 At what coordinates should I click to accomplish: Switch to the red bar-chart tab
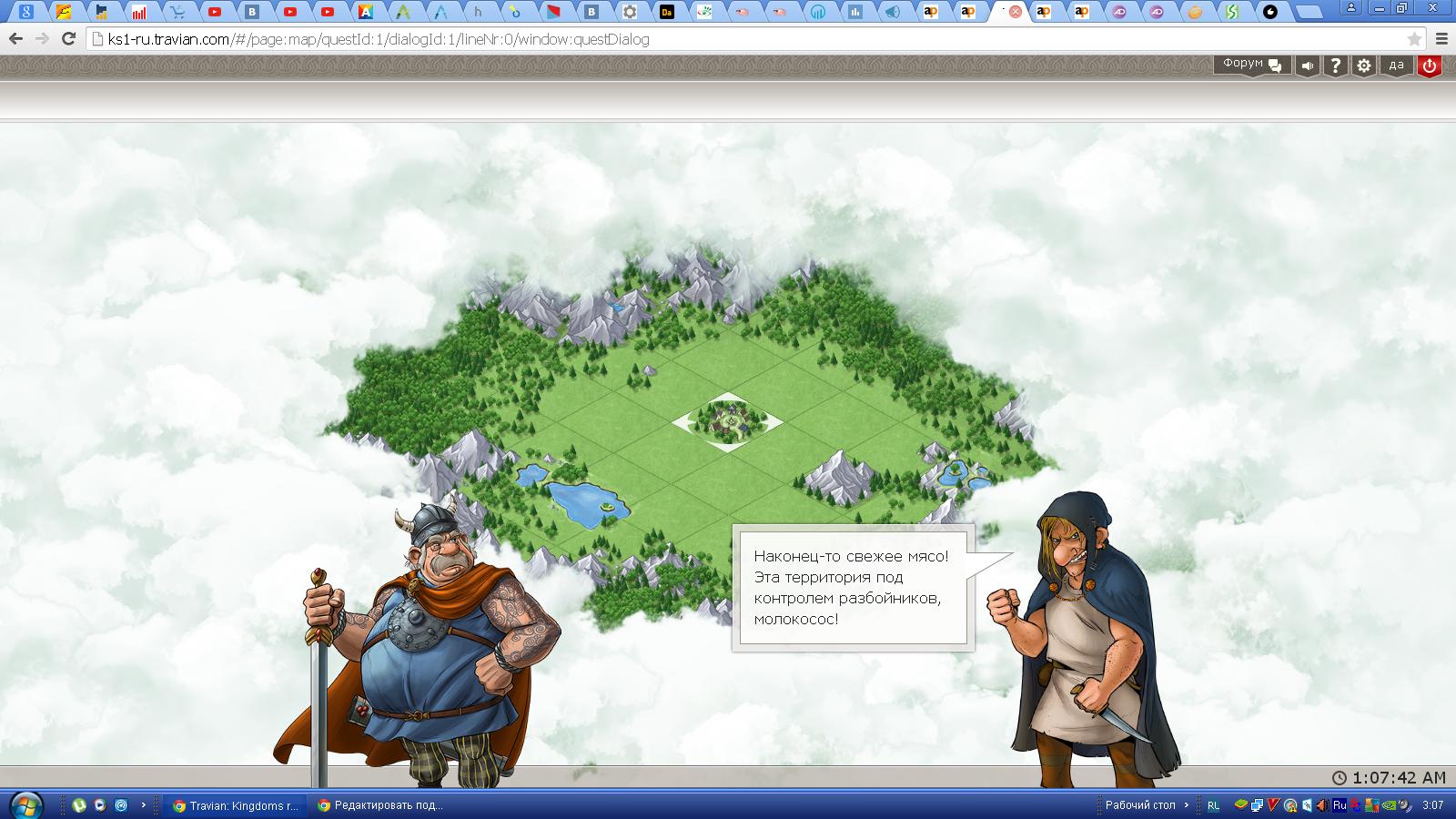tap(139, 12)
